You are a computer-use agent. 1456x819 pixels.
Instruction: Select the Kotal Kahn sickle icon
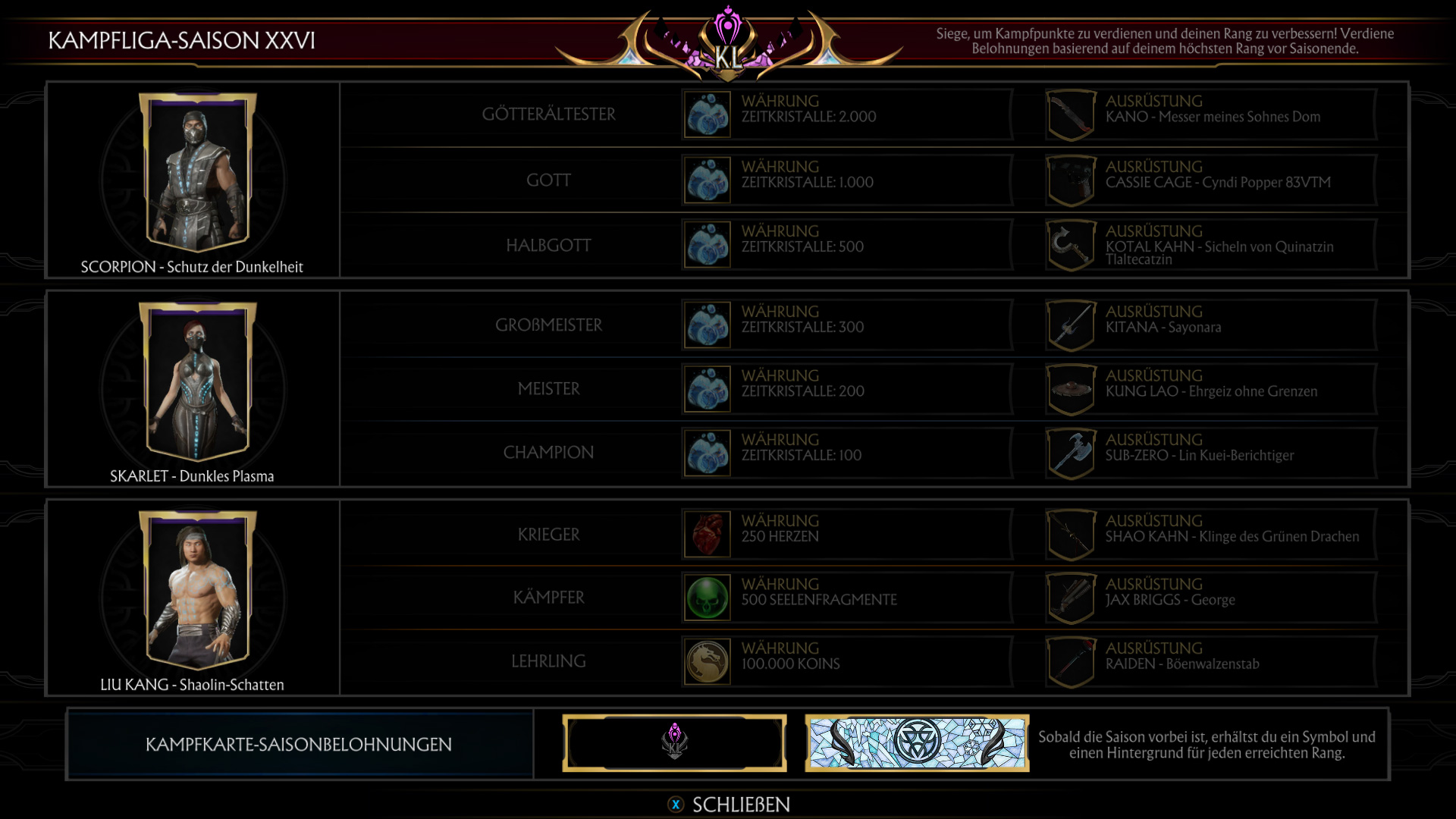[1071, 245]
